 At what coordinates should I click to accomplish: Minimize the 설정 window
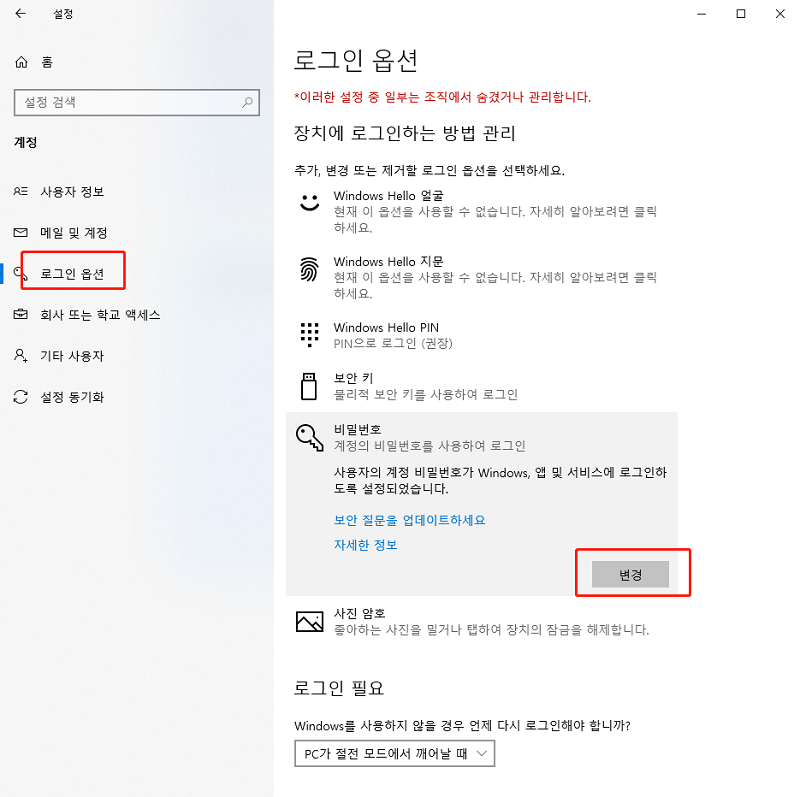[702, 14]
